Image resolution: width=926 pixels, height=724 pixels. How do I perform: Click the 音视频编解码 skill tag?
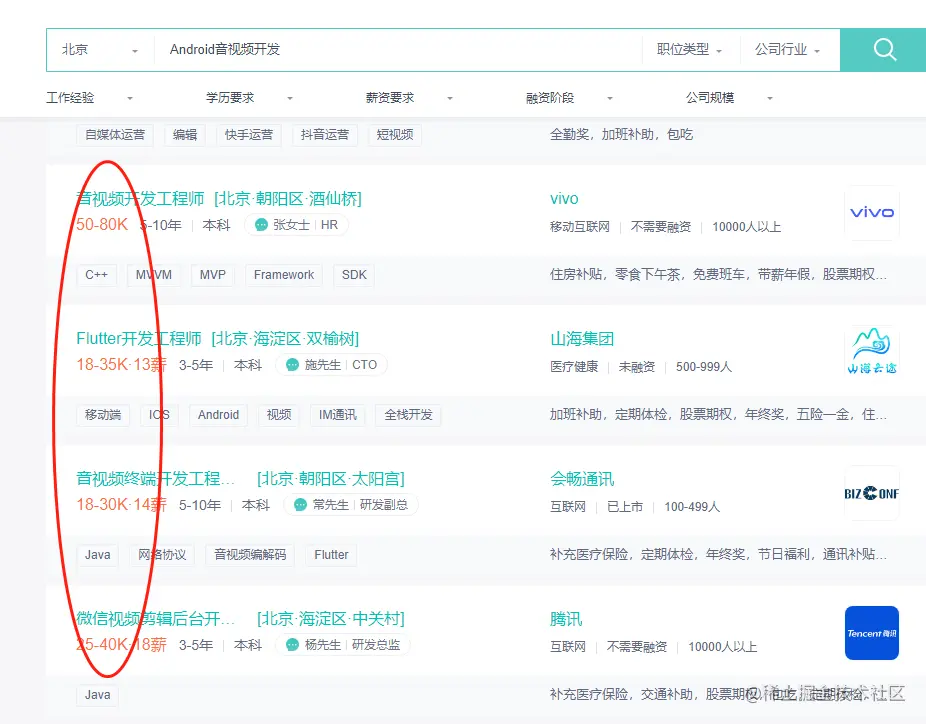click(250, 555)
